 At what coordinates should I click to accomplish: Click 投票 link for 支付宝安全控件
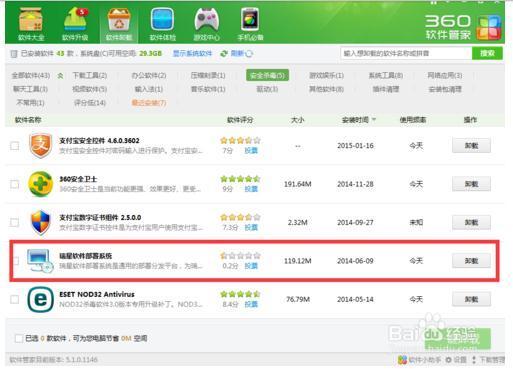[251, 151]
